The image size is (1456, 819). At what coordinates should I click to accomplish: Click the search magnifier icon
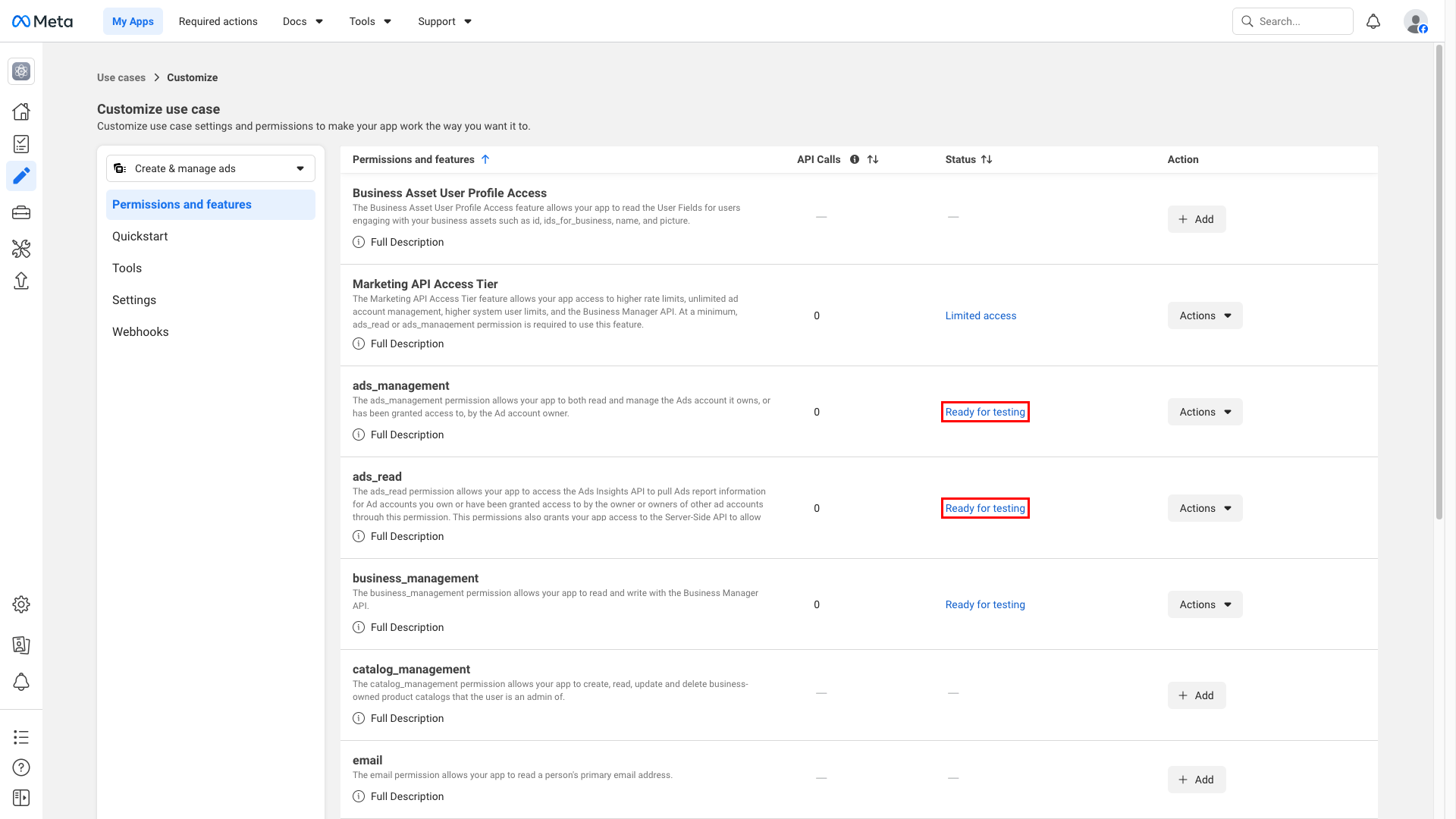coord(1247,21)
